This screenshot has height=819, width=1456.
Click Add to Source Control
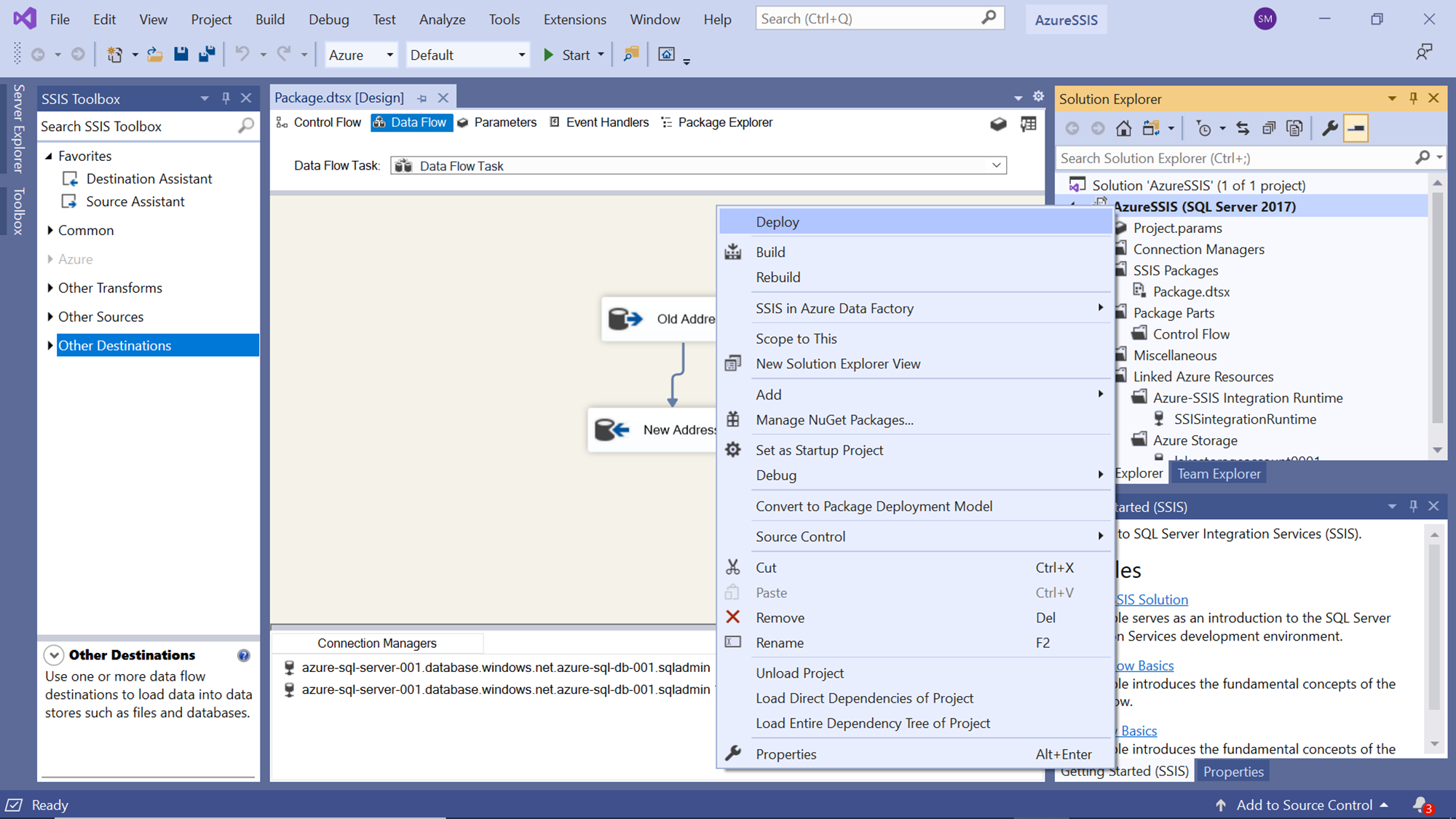[x=1303, y=804]
